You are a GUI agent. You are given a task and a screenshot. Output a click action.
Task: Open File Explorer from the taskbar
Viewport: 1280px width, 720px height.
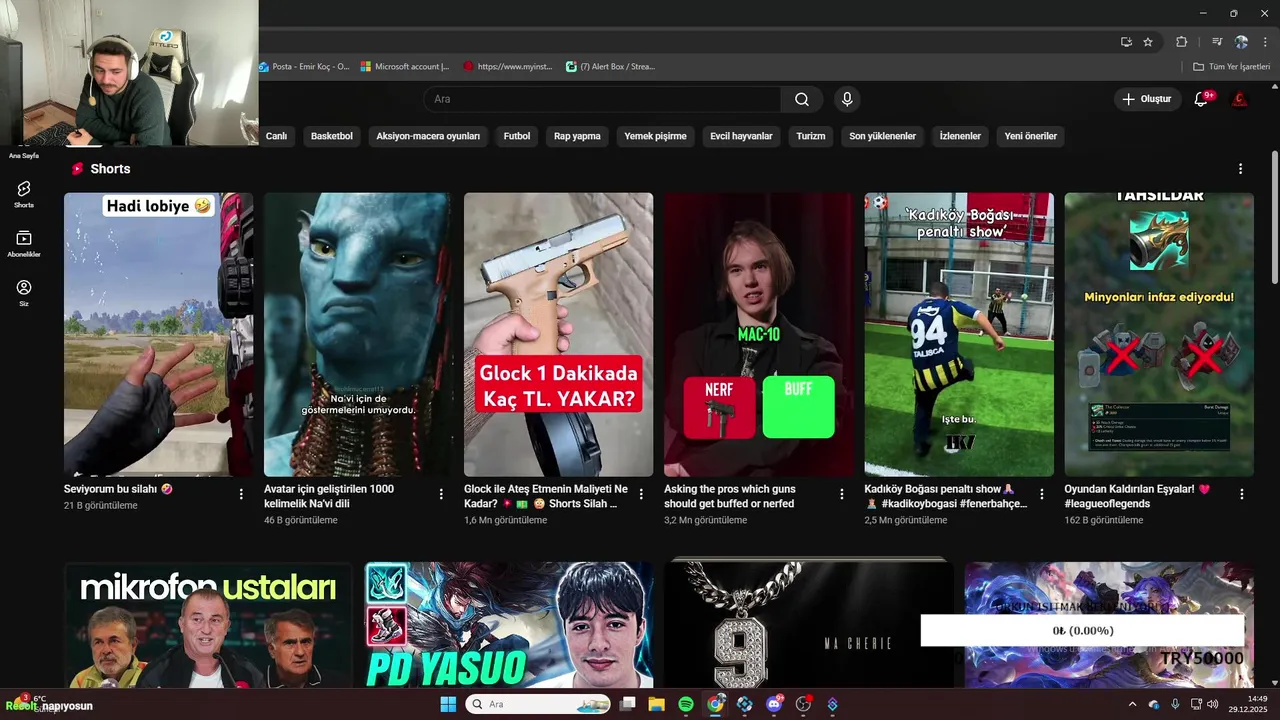tap(656, 704)
